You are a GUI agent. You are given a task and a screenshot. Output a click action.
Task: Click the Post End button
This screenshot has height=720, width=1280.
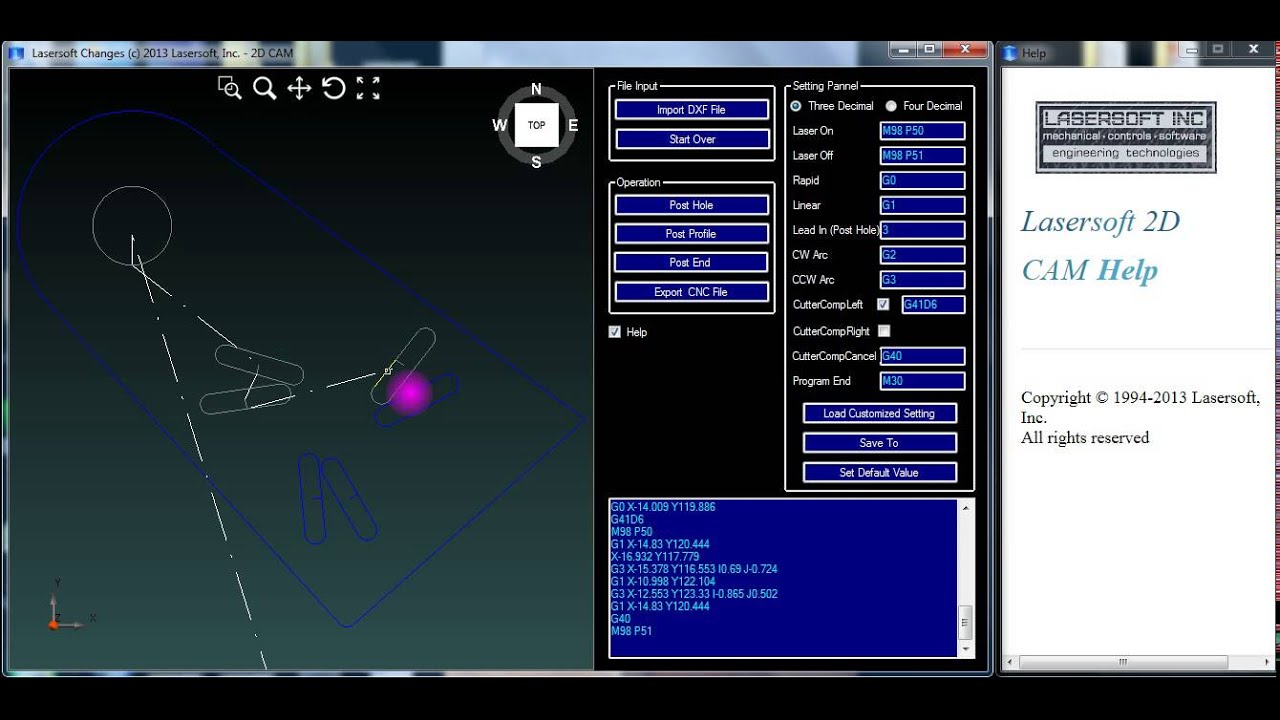(691, 263)
